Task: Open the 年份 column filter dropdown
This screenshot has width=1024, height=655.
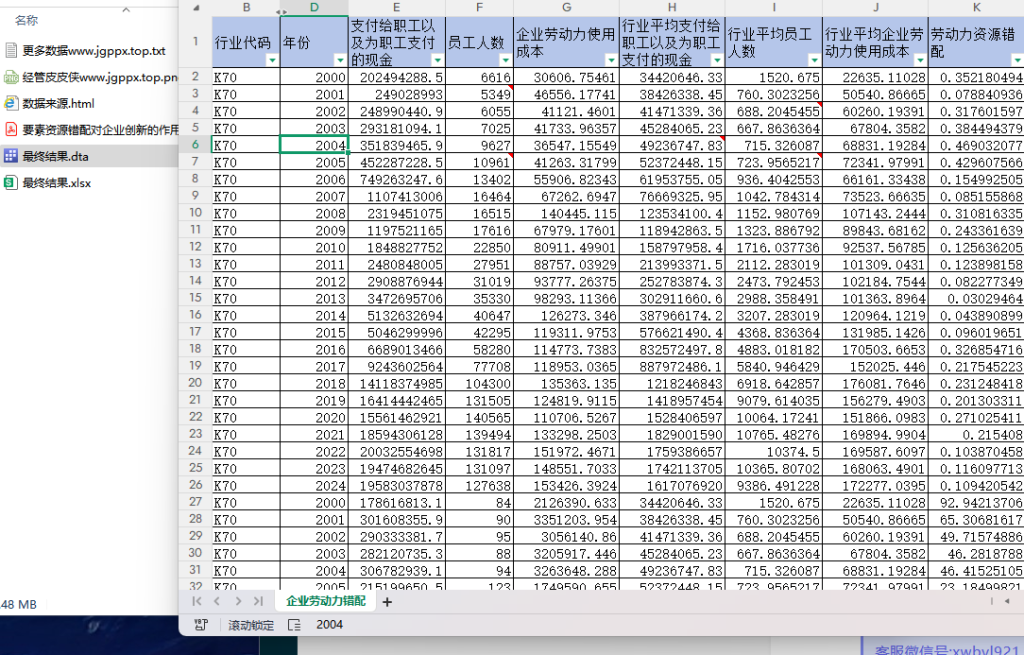Action: (x=340, y=60)
